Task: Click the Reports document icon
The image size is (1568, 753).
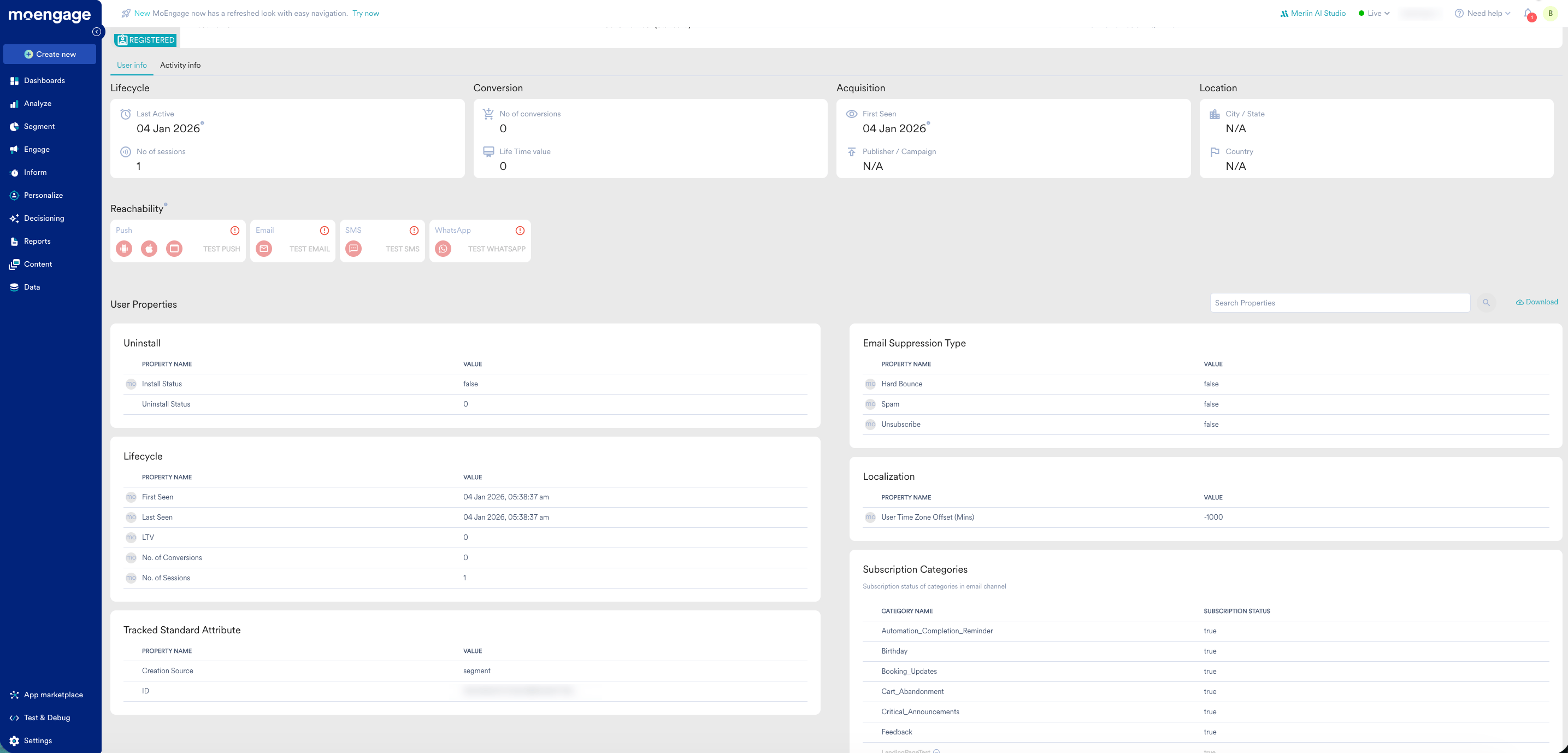Action: [x=14, y=242]
